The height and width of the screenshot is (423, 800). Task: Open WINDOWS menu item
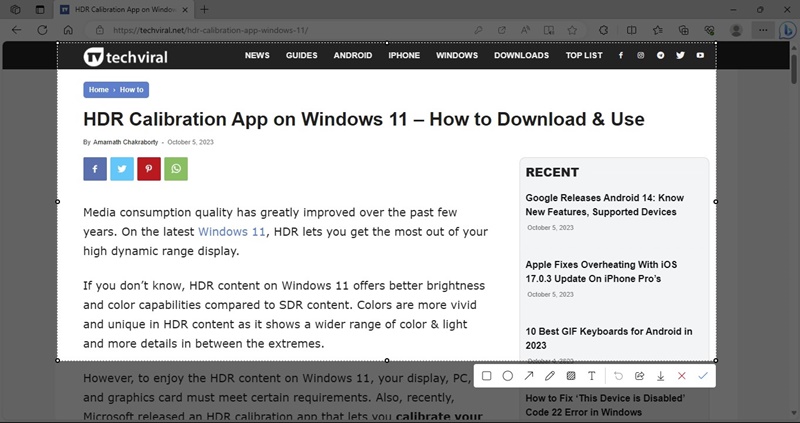(x=457, y=55)
